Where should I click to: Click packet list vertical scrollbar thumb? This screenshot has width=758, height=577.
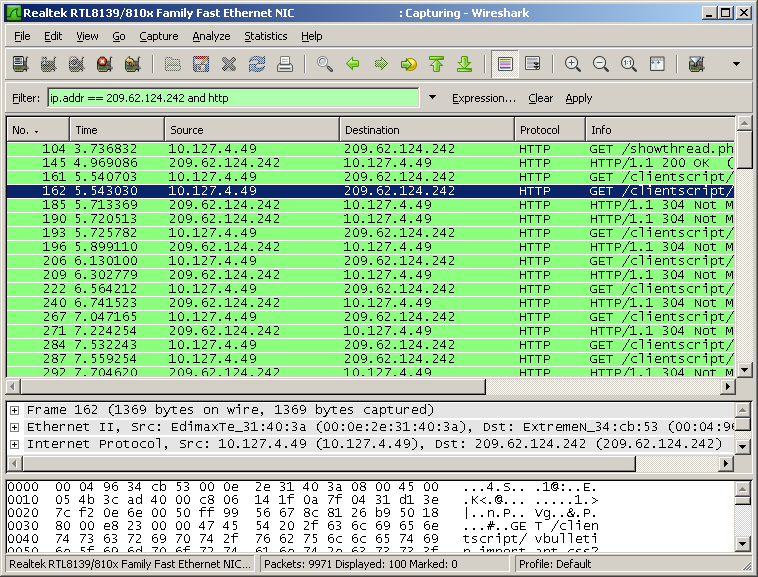[745, 149]
